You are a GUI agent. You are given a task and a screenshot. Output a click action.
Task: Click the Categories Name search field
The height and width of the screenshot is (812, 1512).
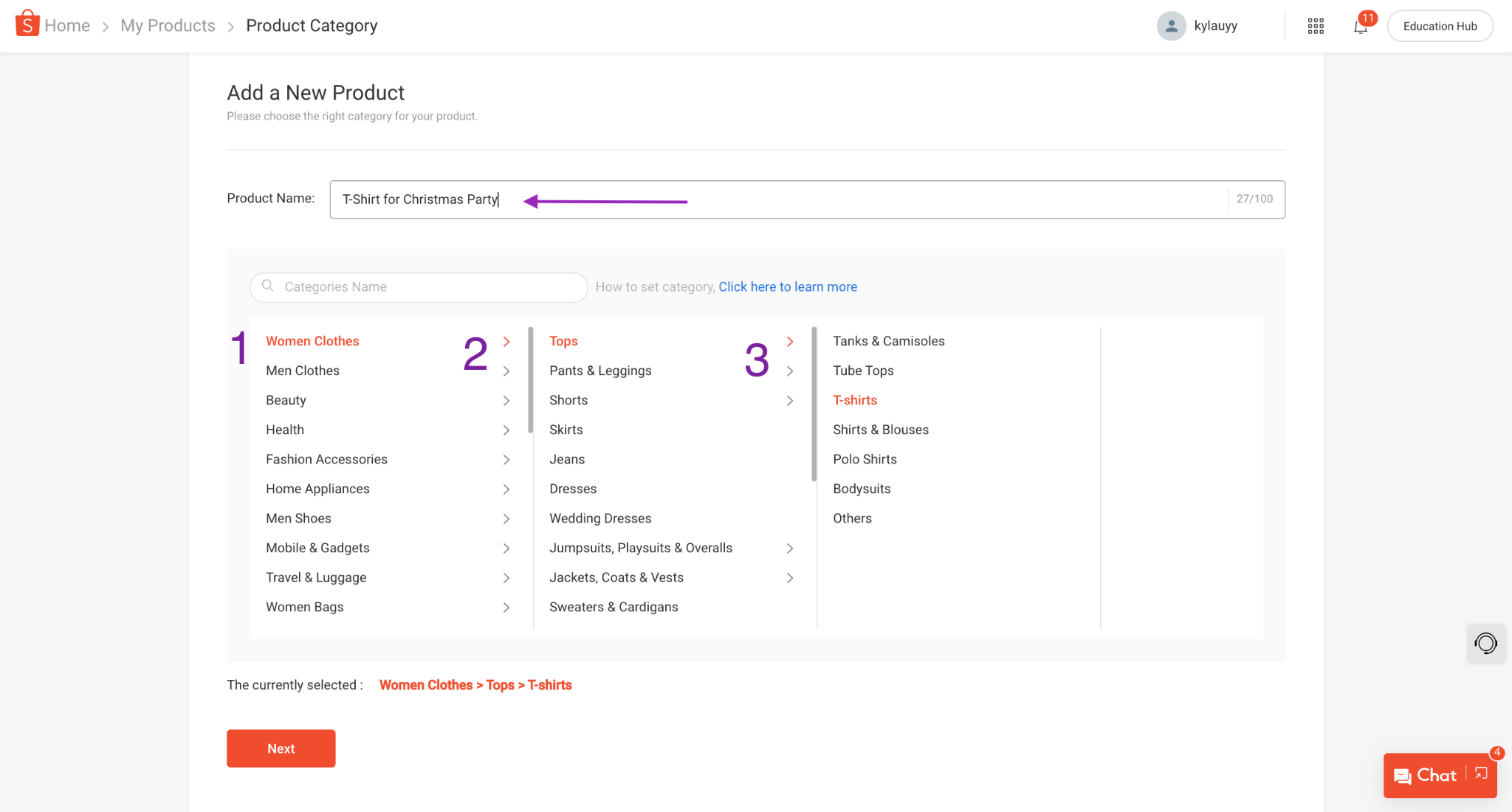pyautogui.click(x=419, y=287)
